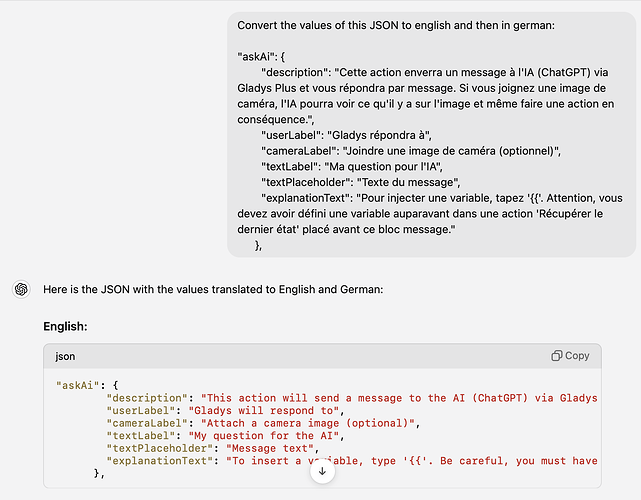Click the "textLabel" key in the code block

coord(141,436)
